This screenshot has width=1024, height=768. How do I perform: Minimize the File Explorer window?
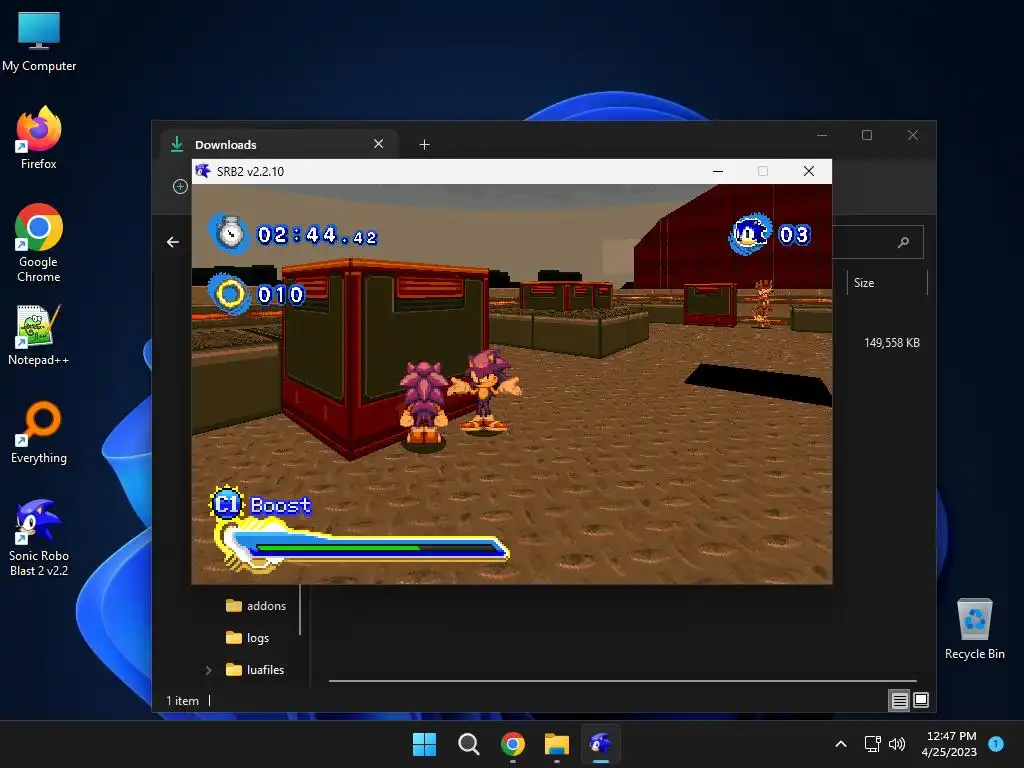[822, 135]
